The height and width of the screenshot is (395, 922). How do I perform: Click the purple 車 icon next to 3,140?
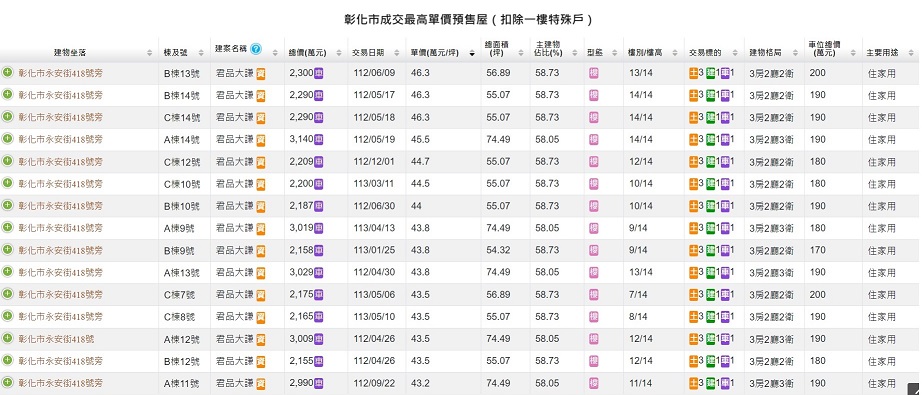point(319,140)
